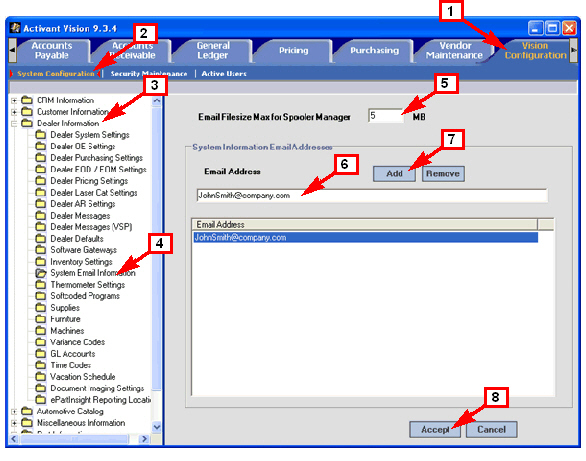586x461 pixels.
Task: Click the Activant Vision title bar icon
Action: (15, 28)
